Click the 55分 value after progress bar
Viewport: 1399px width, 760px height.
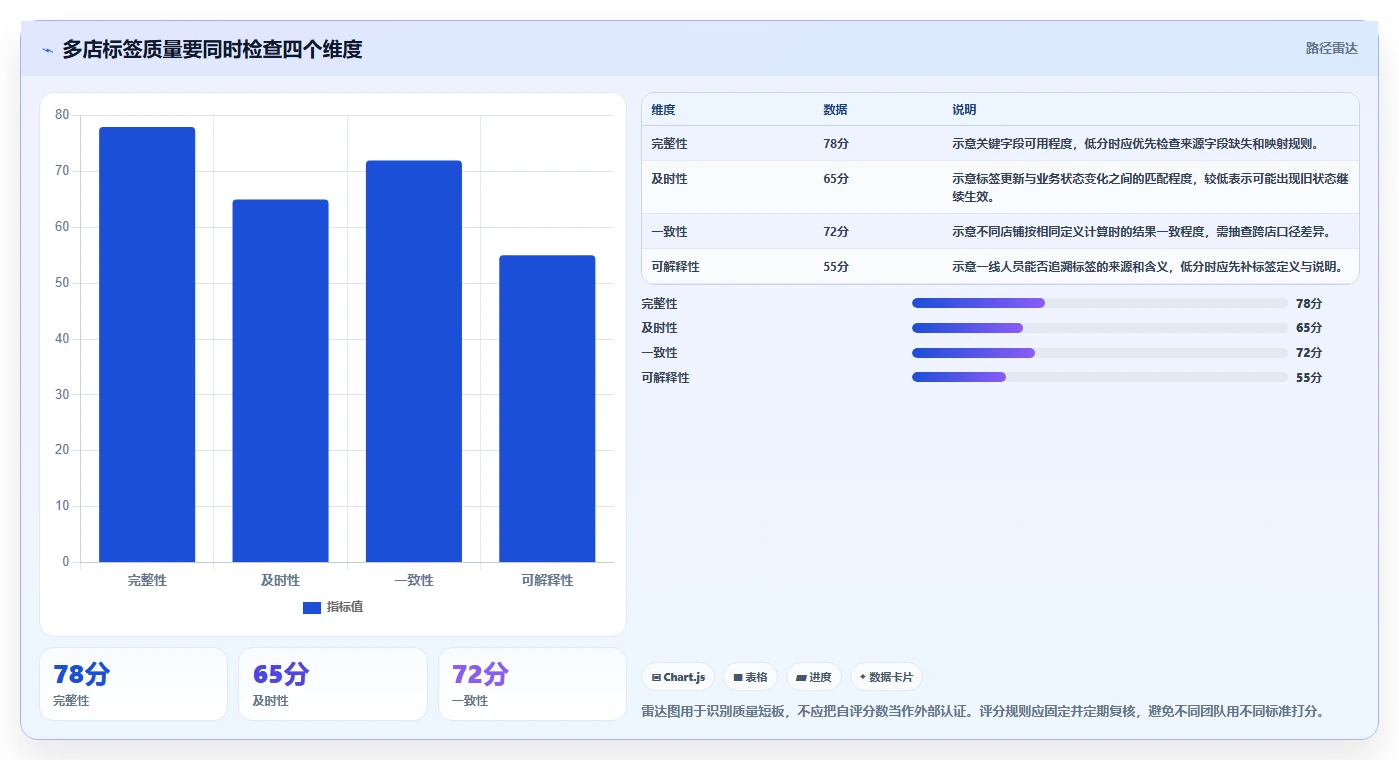click(1309, 377)
